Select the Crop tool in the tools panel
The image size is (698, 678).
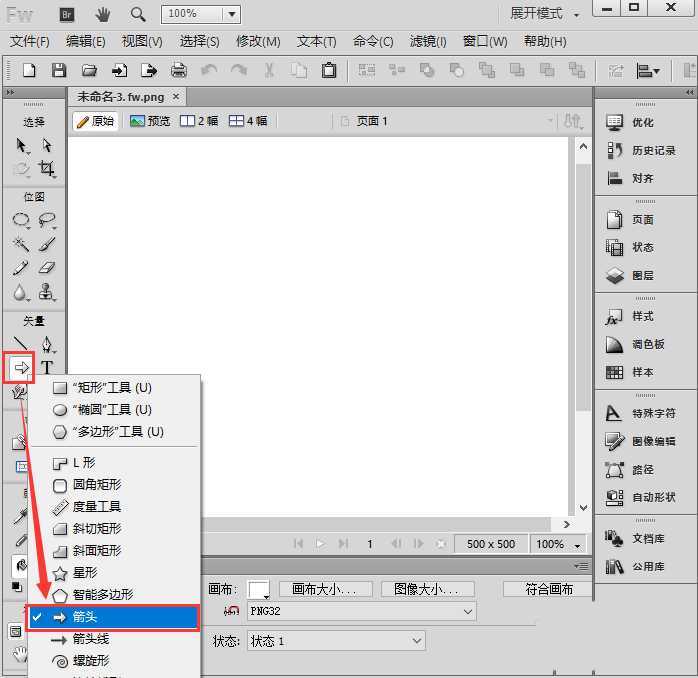click(x=47, y=169)
